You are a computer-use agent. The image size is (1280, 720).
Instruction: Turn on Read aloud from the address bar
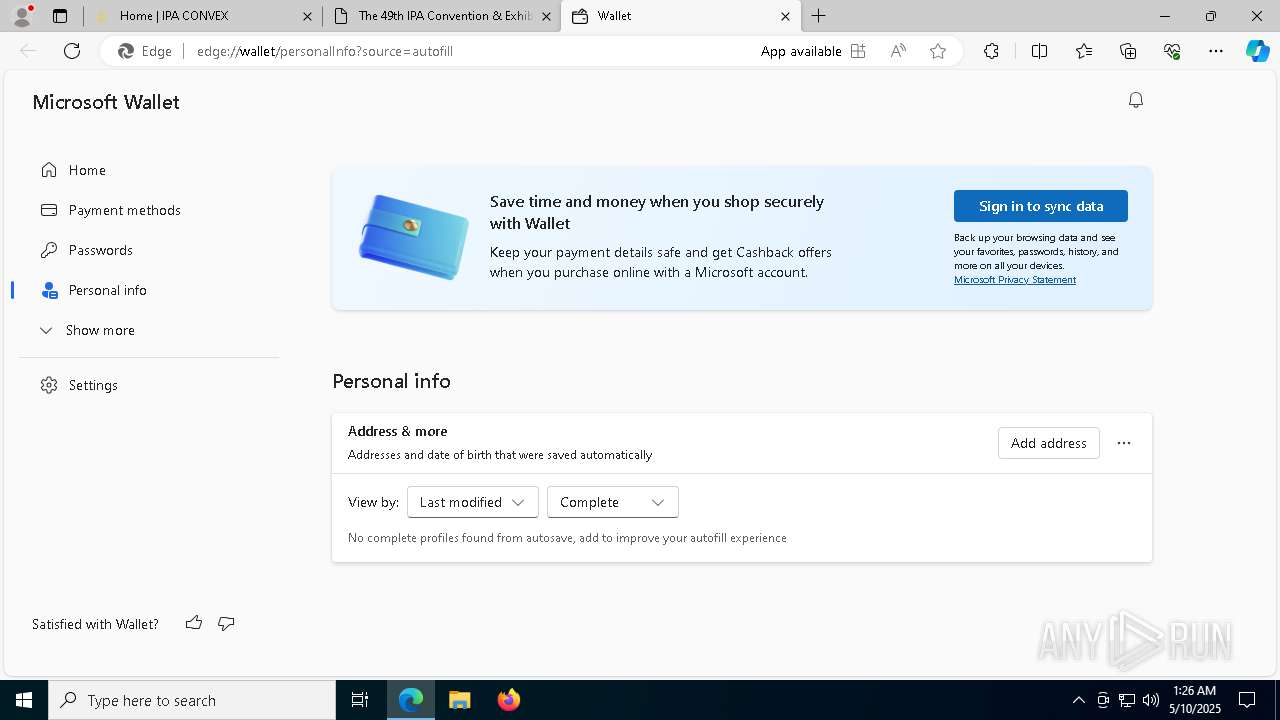pos(898,51)
